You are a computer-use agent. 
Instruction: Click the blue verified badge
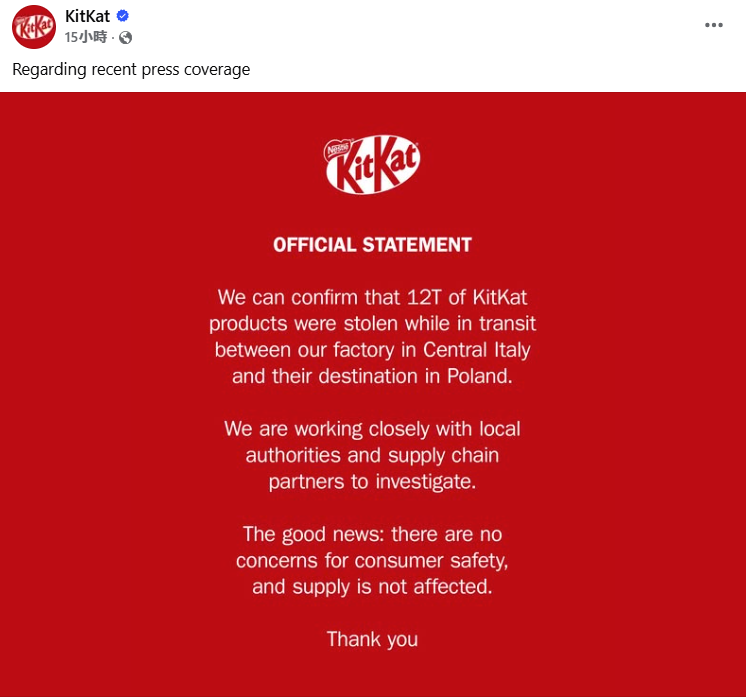pyautogui.click(x=123, y=17)
